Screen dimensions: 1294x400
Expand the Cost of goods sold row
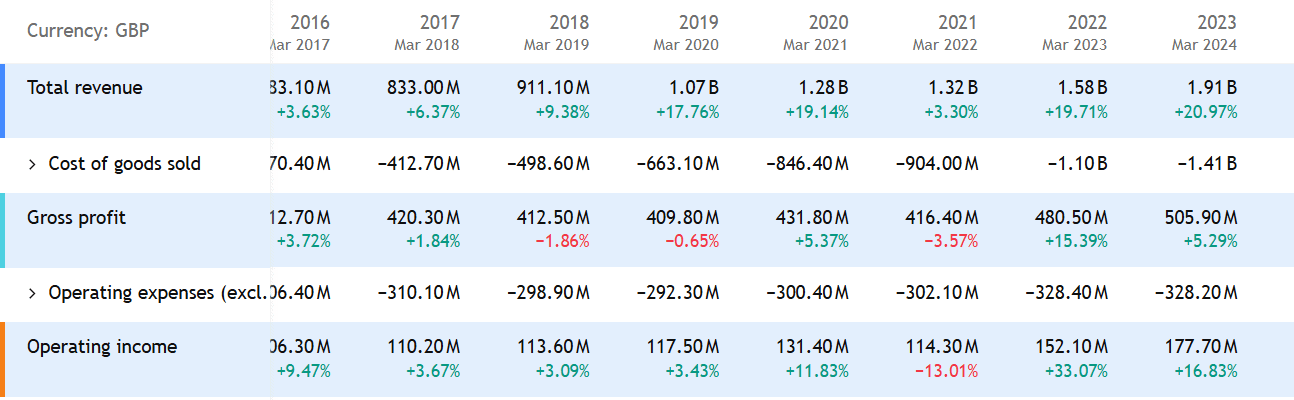click(32, 164)
